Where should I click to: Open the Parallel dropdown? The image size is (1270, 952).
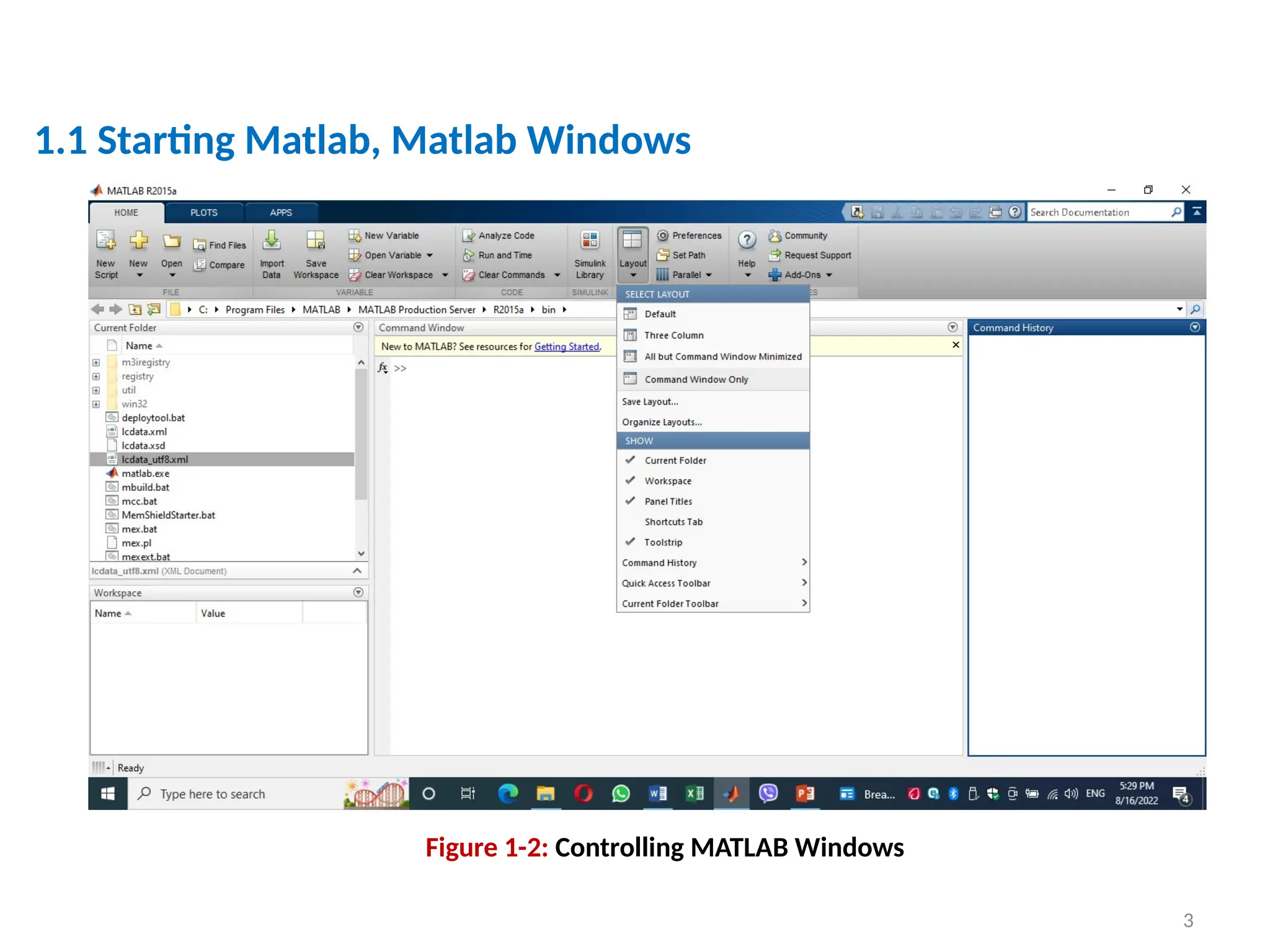tap(685, 275)
